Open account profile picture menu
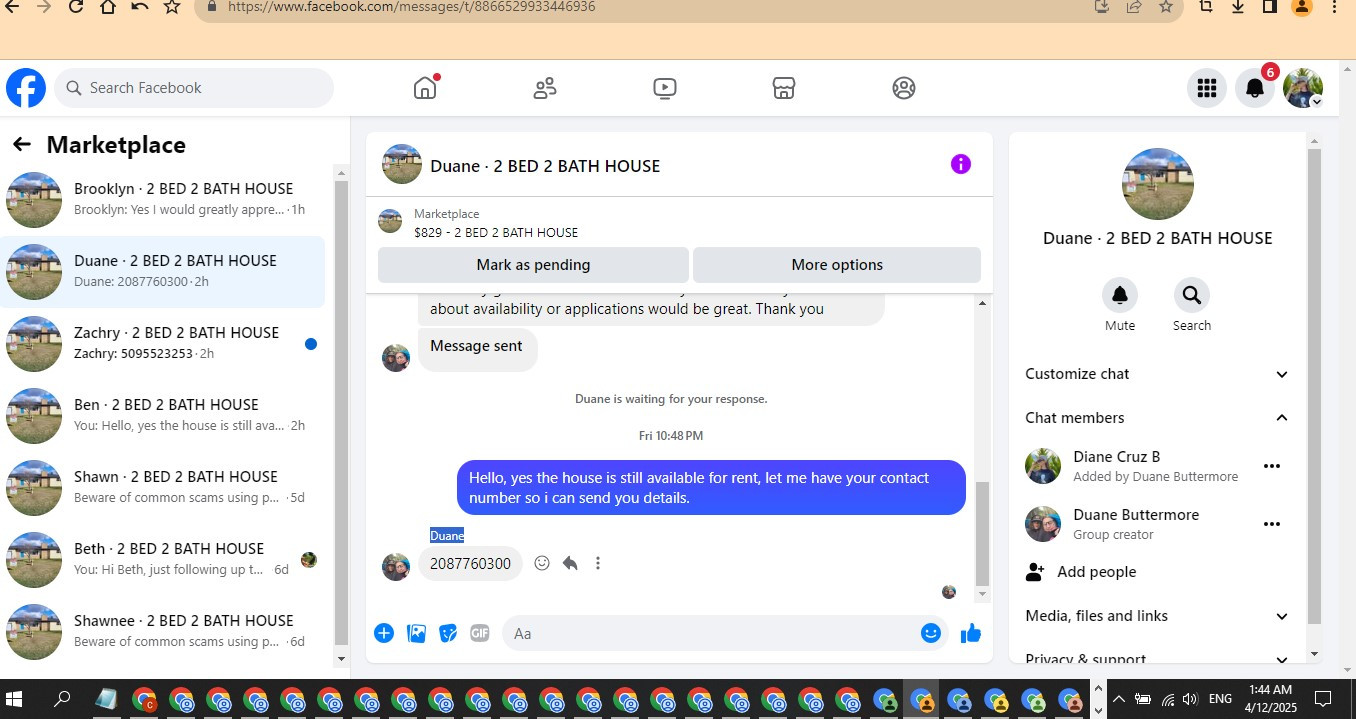The image size is (1356, 719). click(x=1303, y=88)
